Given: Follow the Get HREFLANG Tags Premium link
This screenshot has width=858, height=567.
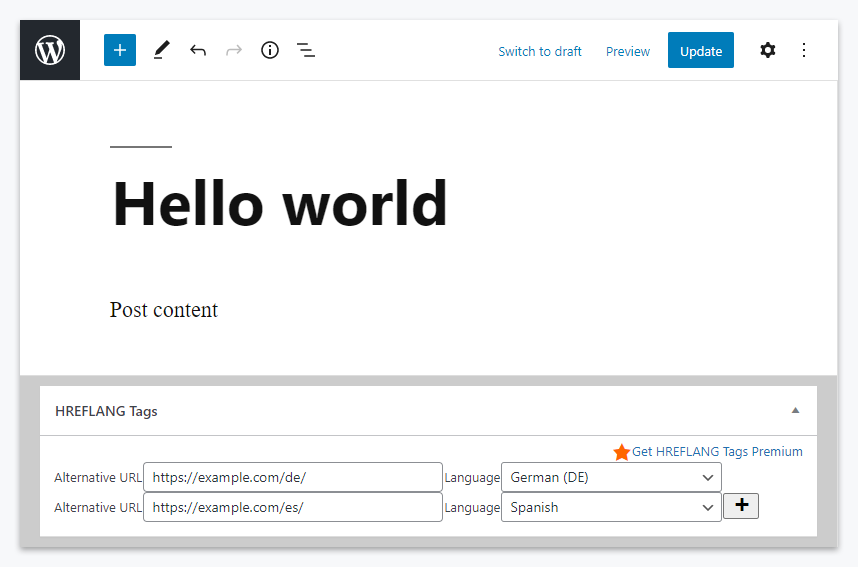Looking at the screenshot, I should click(x=717, y=452).
